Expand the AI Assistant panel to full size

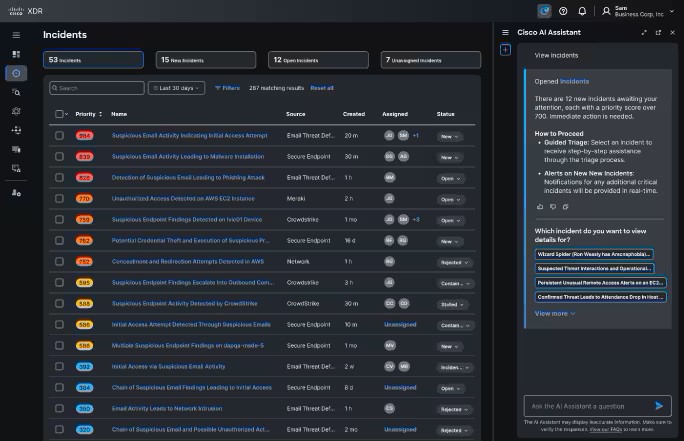pos(644,32)
